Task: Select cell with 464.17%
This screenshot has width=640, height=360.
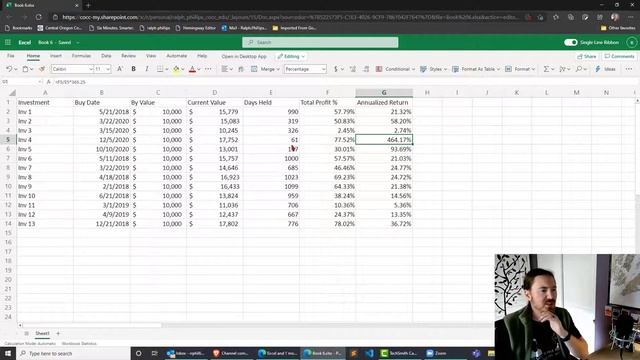Action: tap(384, 140)
